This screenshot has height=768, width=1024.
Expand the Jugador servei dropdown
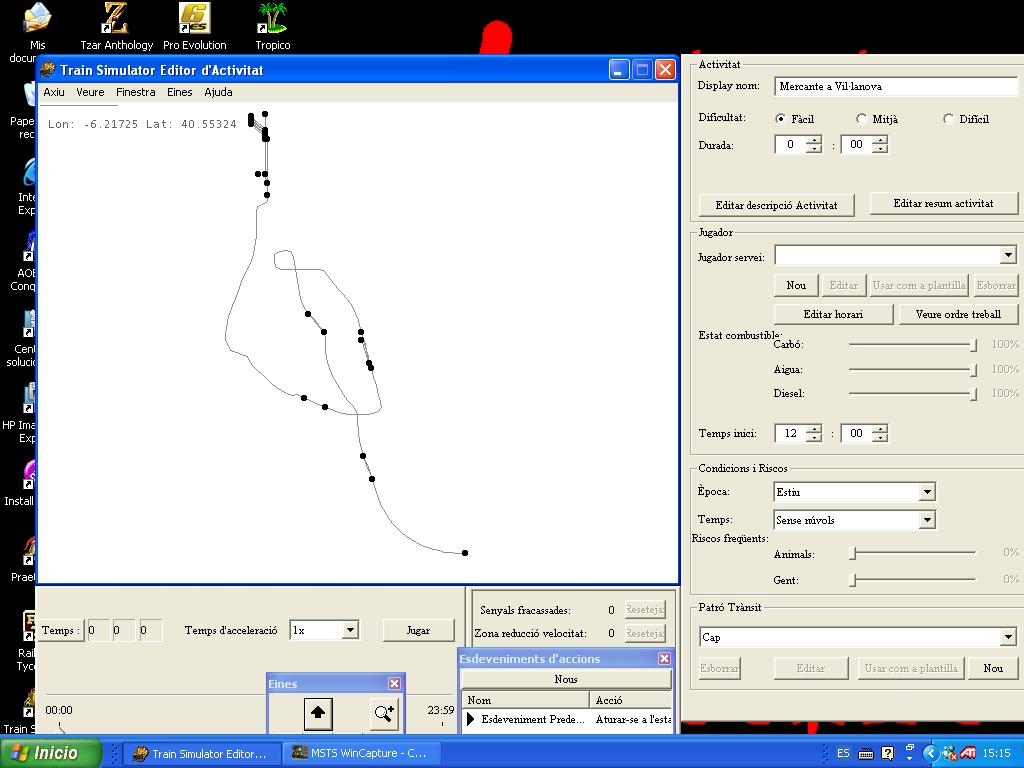1007,256
